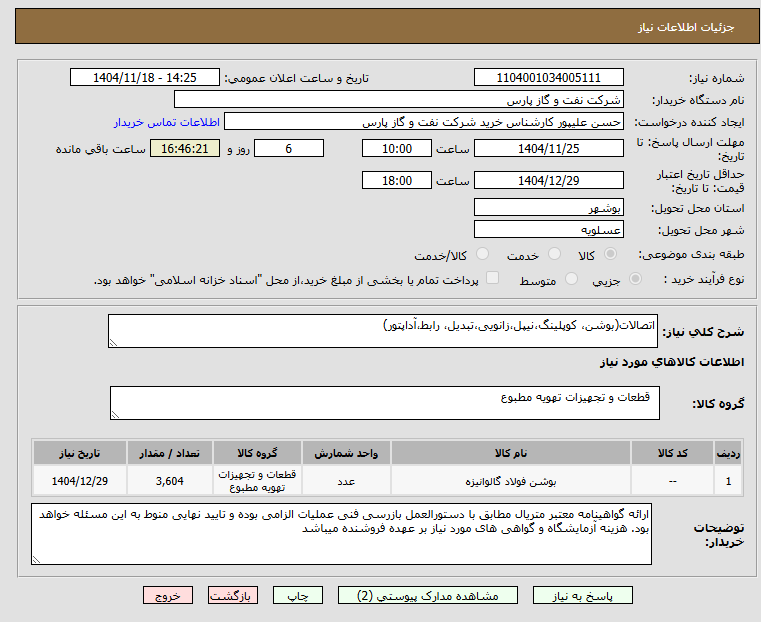Open اطلاعات تماس خریدار link

coord(167,122)
